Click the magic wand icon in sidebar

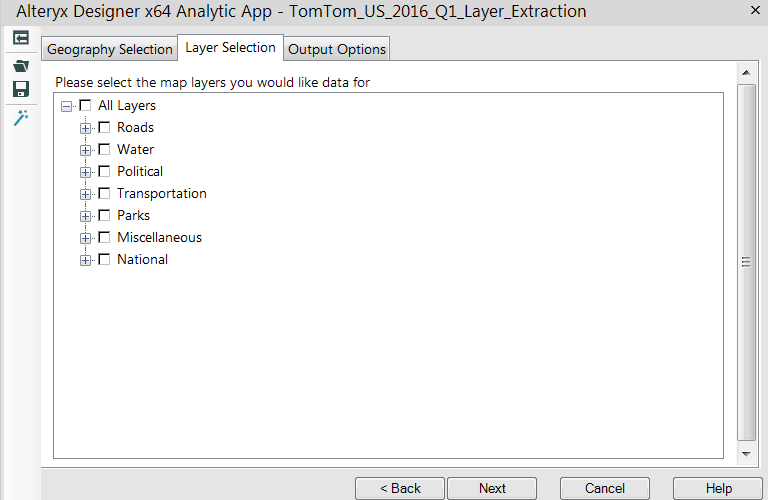pos(21,118)
